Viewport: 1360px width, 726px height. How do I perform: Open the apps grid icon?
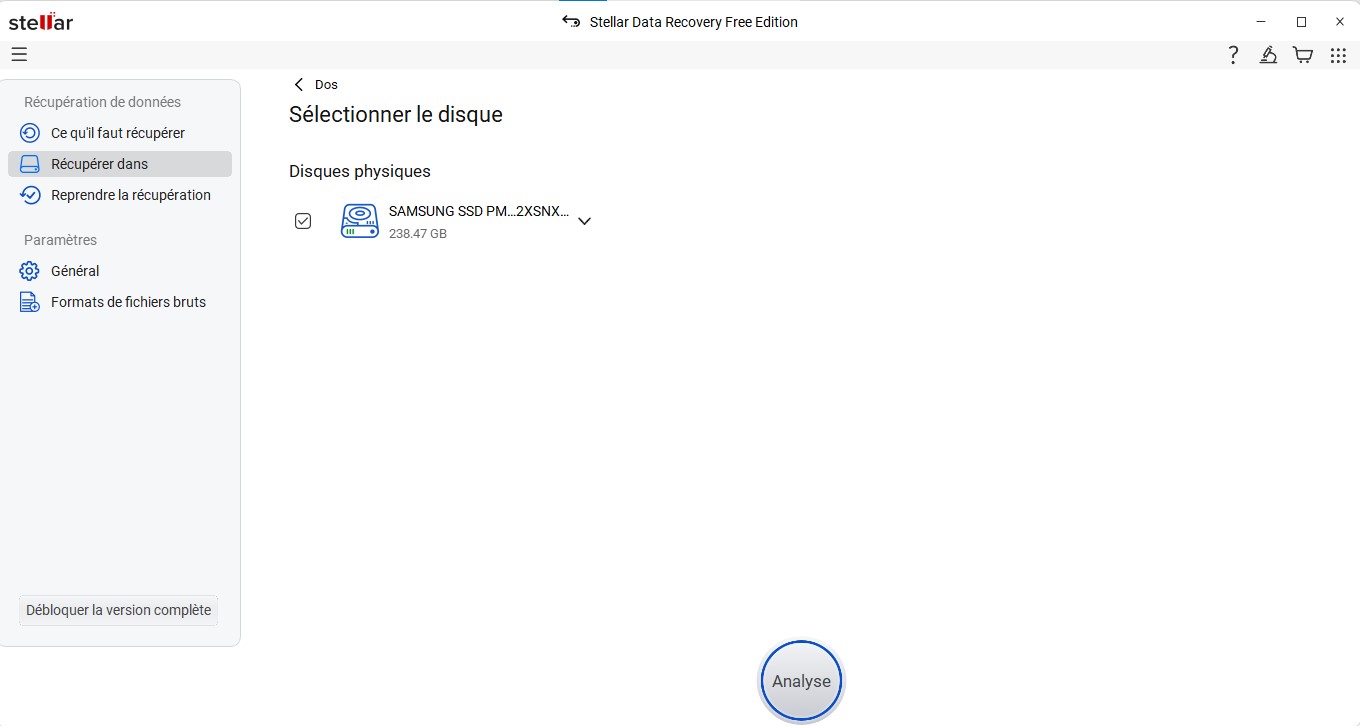tap(1338, 56)
